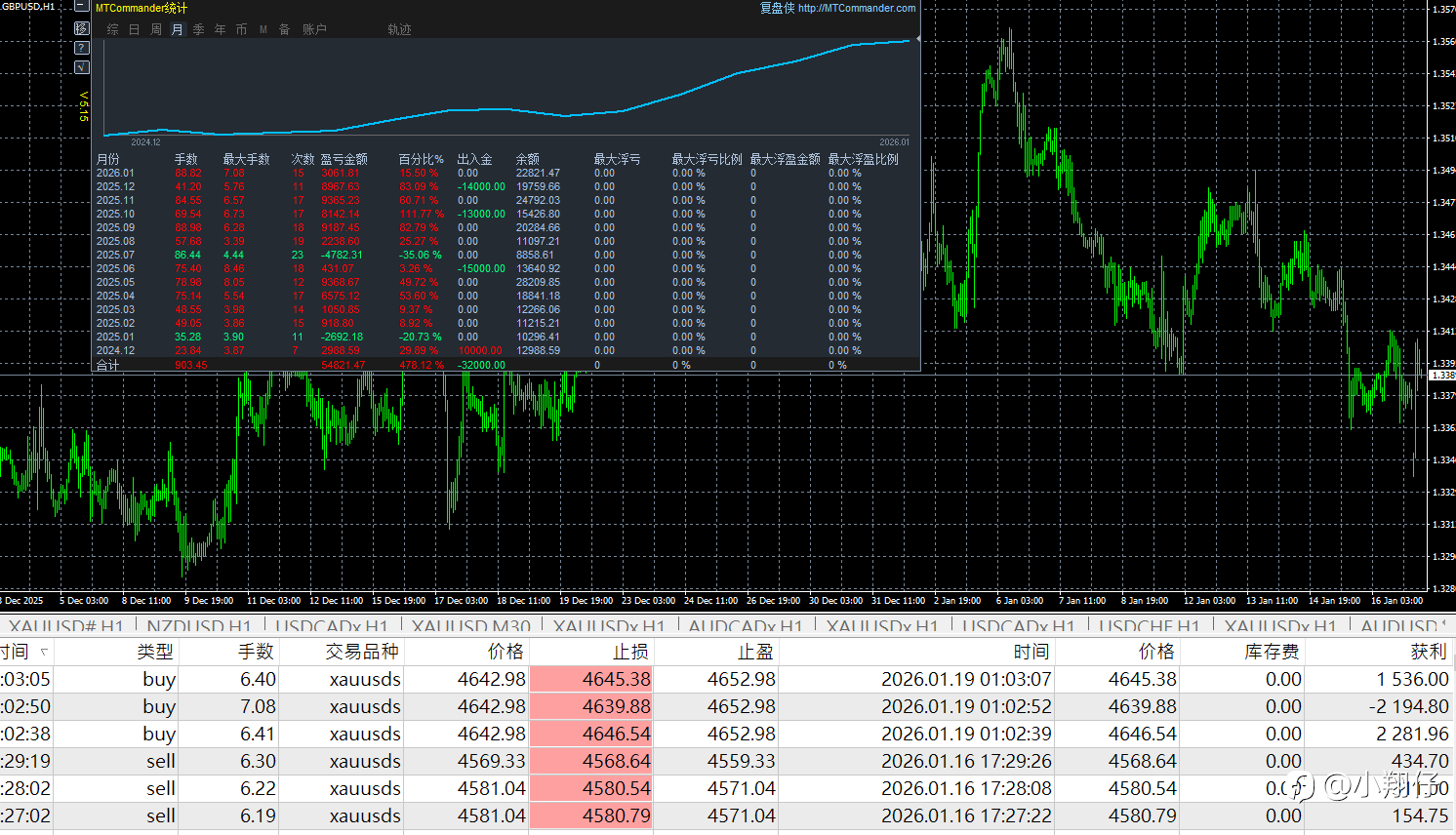Image resolution: width=1456 pixels, height=835 pixels.
Task: Select the 周 weekly statistics icon
Action: point(156,30)
